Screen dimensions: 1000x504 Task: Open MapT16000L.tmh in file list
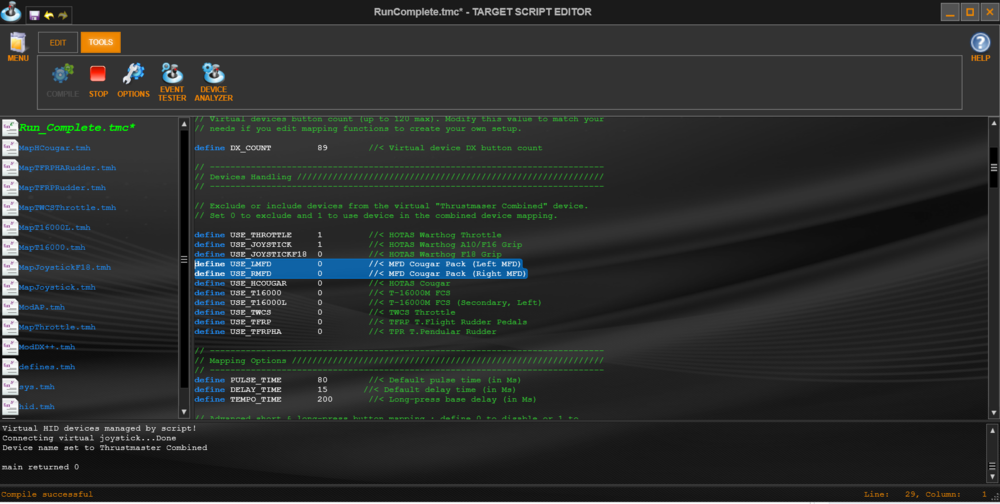(55, 227)
